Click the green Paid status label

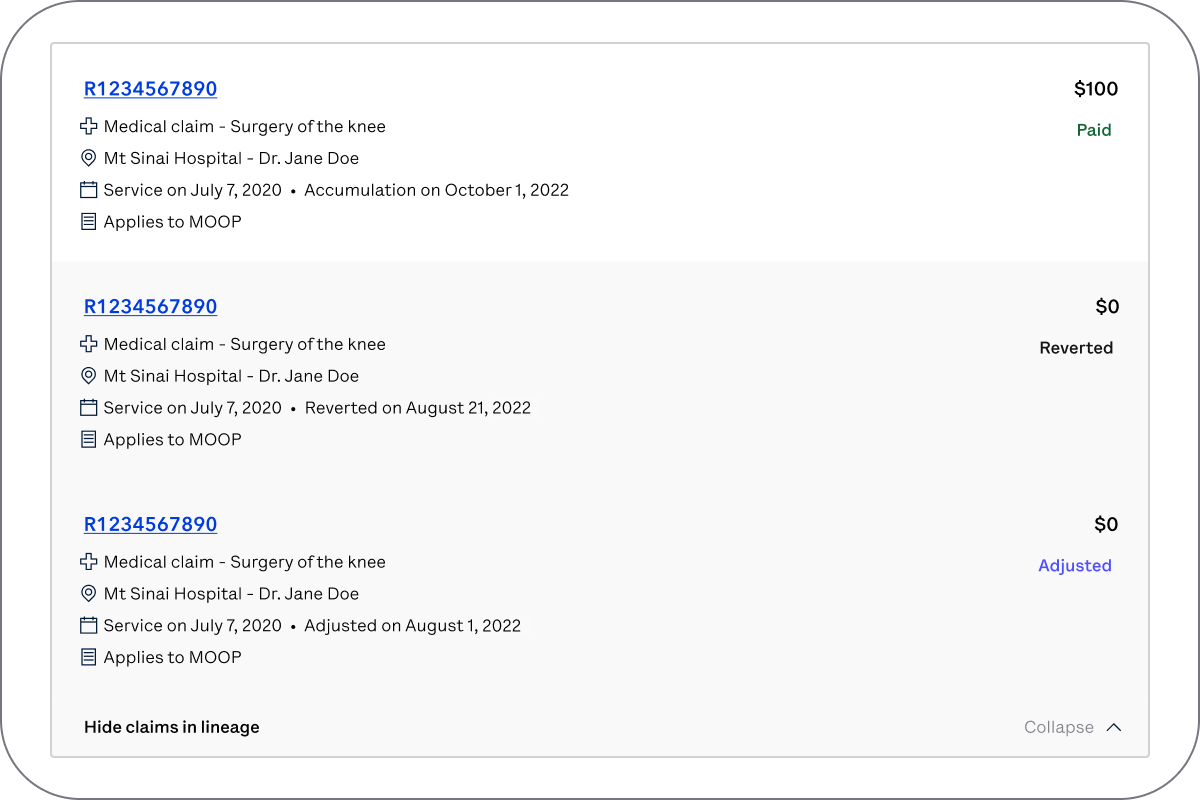pyautogui.click(x=1094, y=130)
